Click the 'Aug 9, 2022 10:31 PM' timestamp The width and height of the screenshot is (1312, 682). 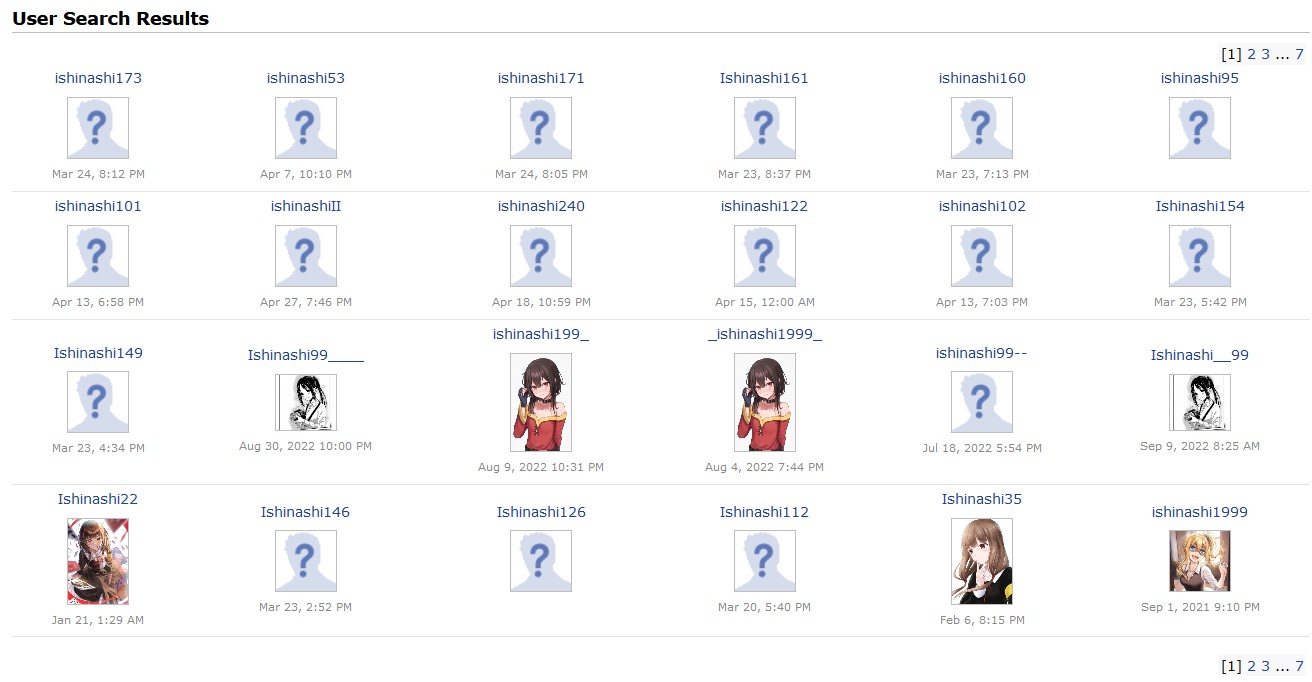pos(541,467)
